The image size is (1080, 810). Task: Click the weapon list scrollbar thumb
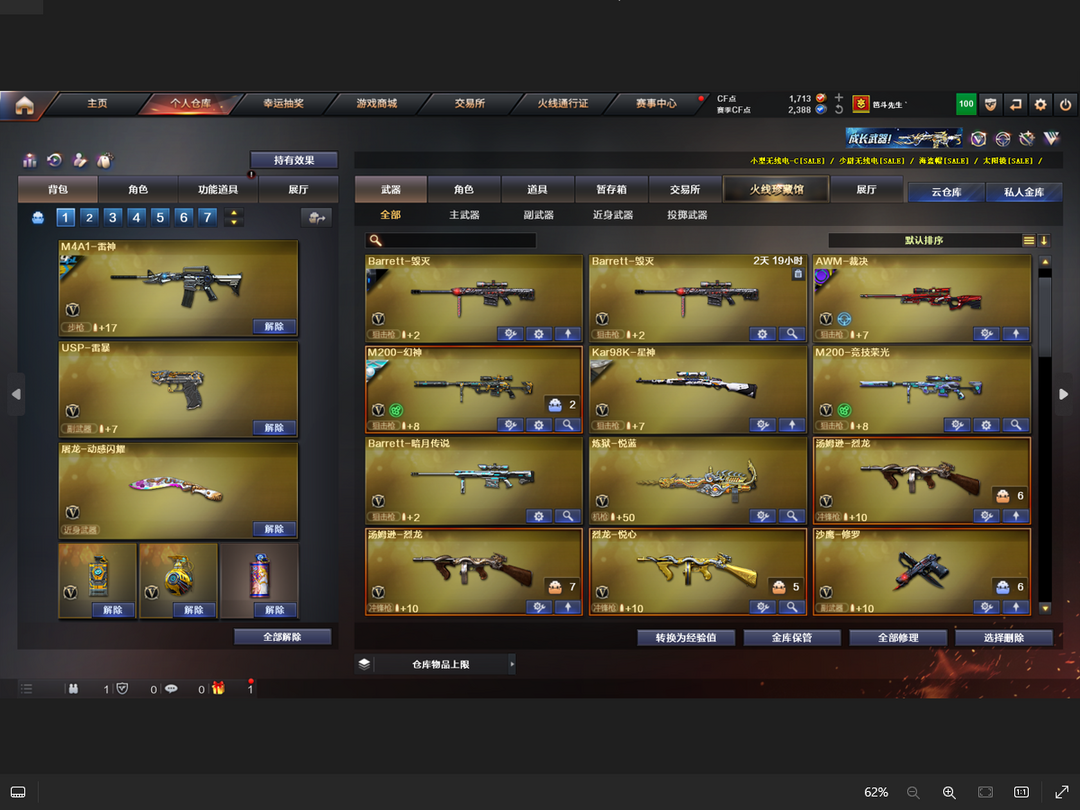pyautogui.click(x=1045, y=316)
